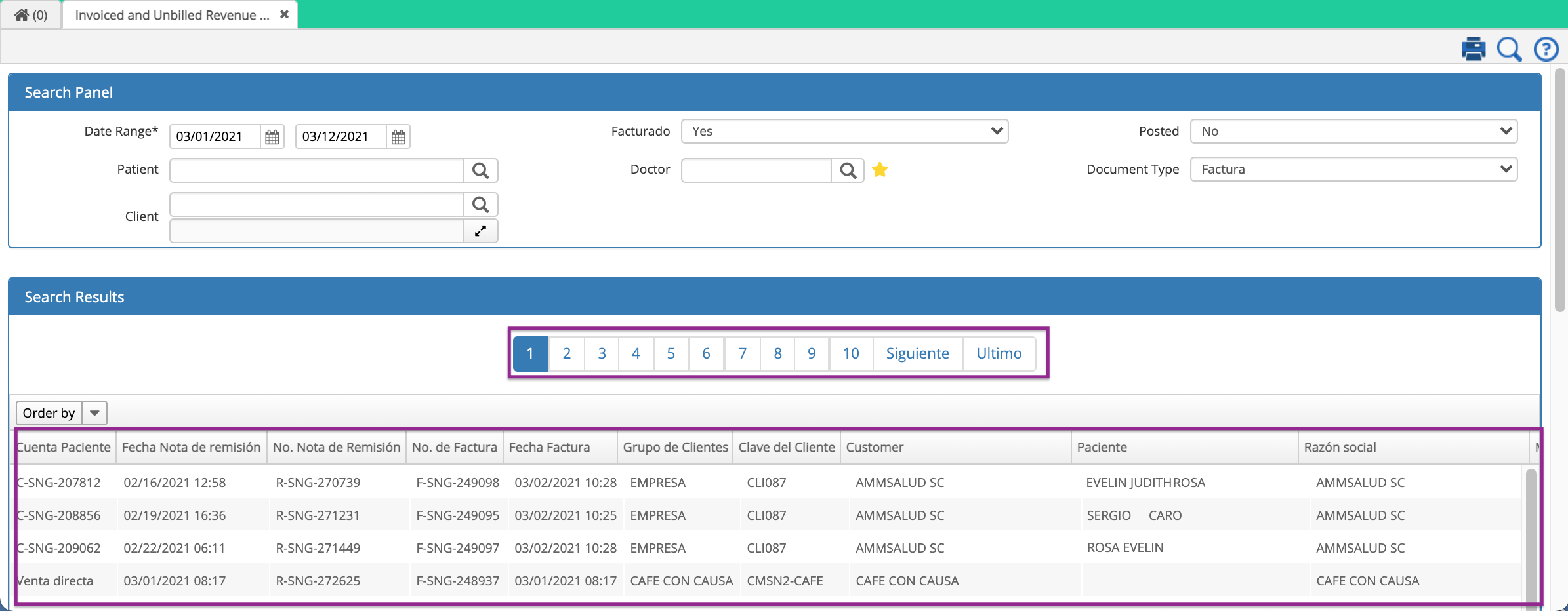
Task: Expand the Order by dropdown
Action: pos(94,412)
